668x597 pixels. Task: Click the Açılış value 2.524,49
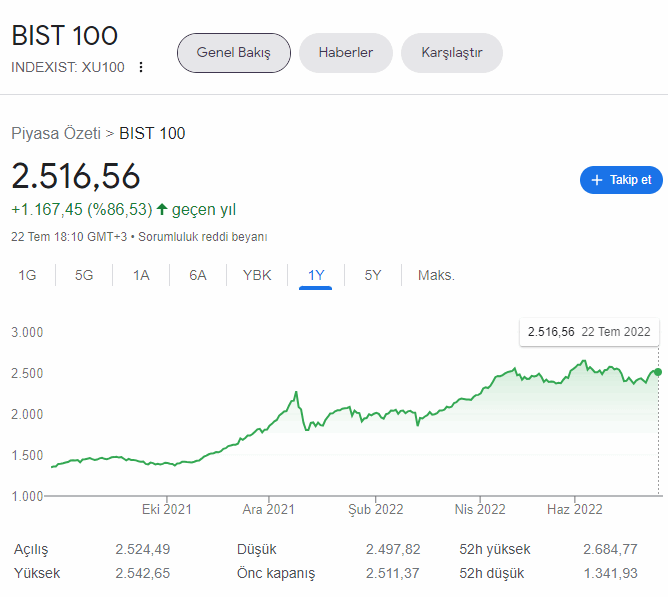click(x=143, y=549)
